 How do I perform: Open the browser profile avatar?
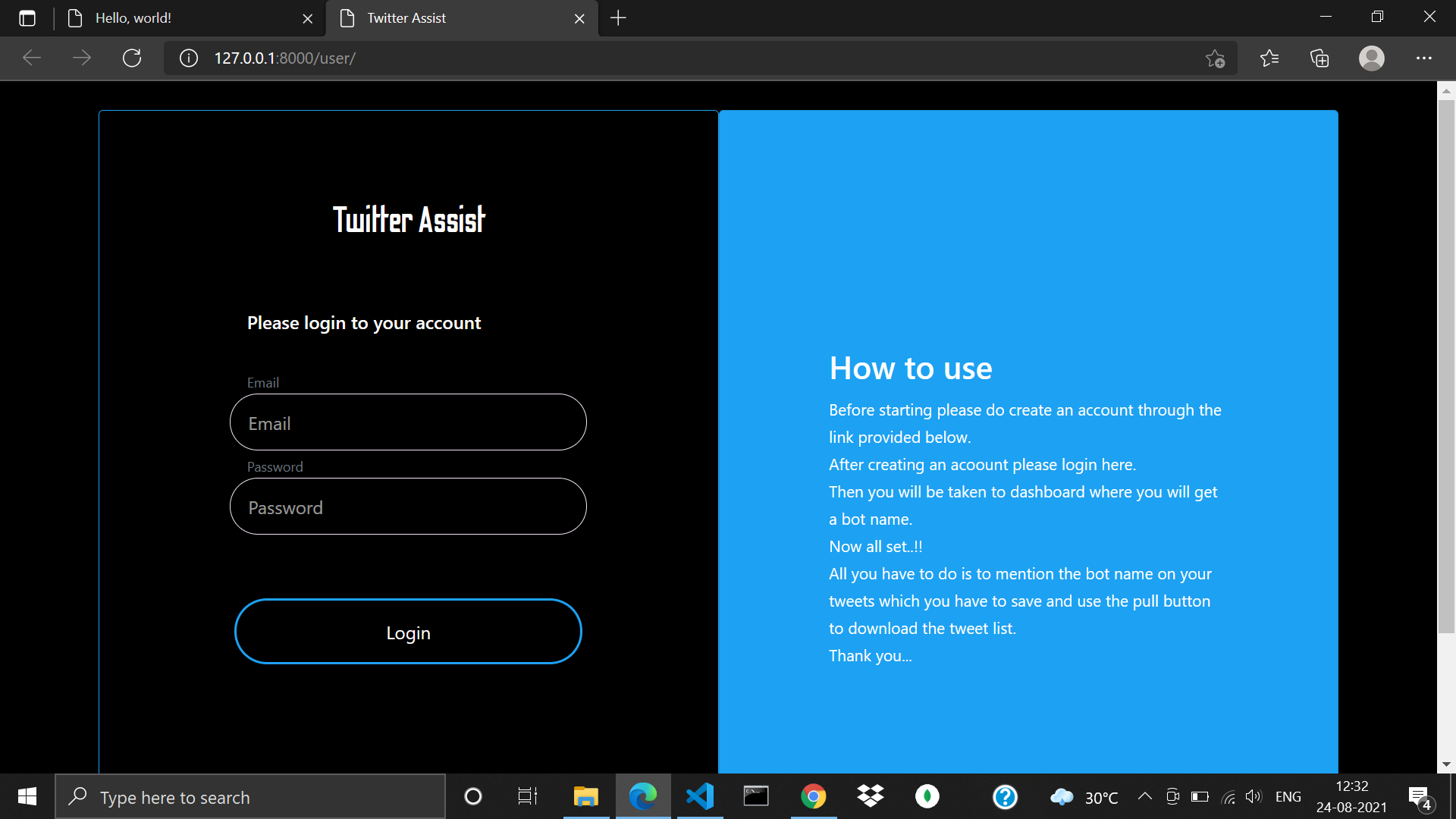point(1371,58)
